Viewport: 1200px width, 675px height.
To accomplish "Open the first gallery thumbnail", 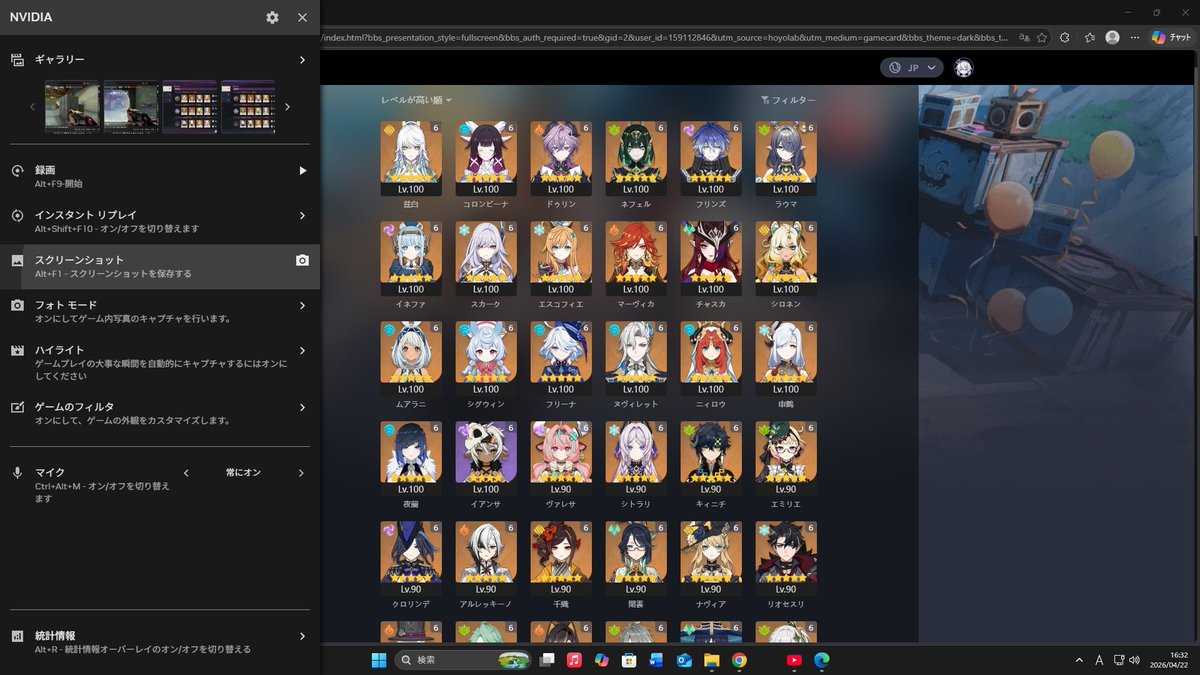I will point(72,106).
